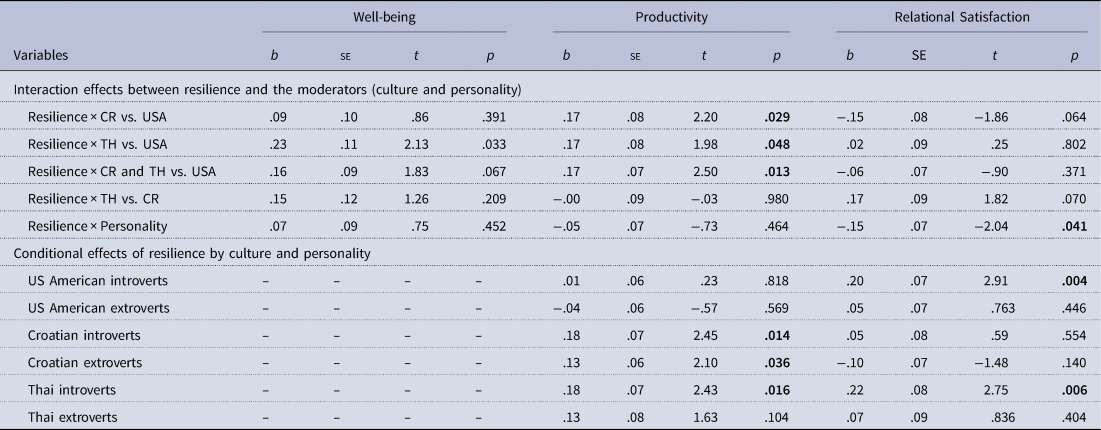Click the Resilience × TH vs. CR row label
This screenshot has width=1101, height=430.
tap(94, 198)
